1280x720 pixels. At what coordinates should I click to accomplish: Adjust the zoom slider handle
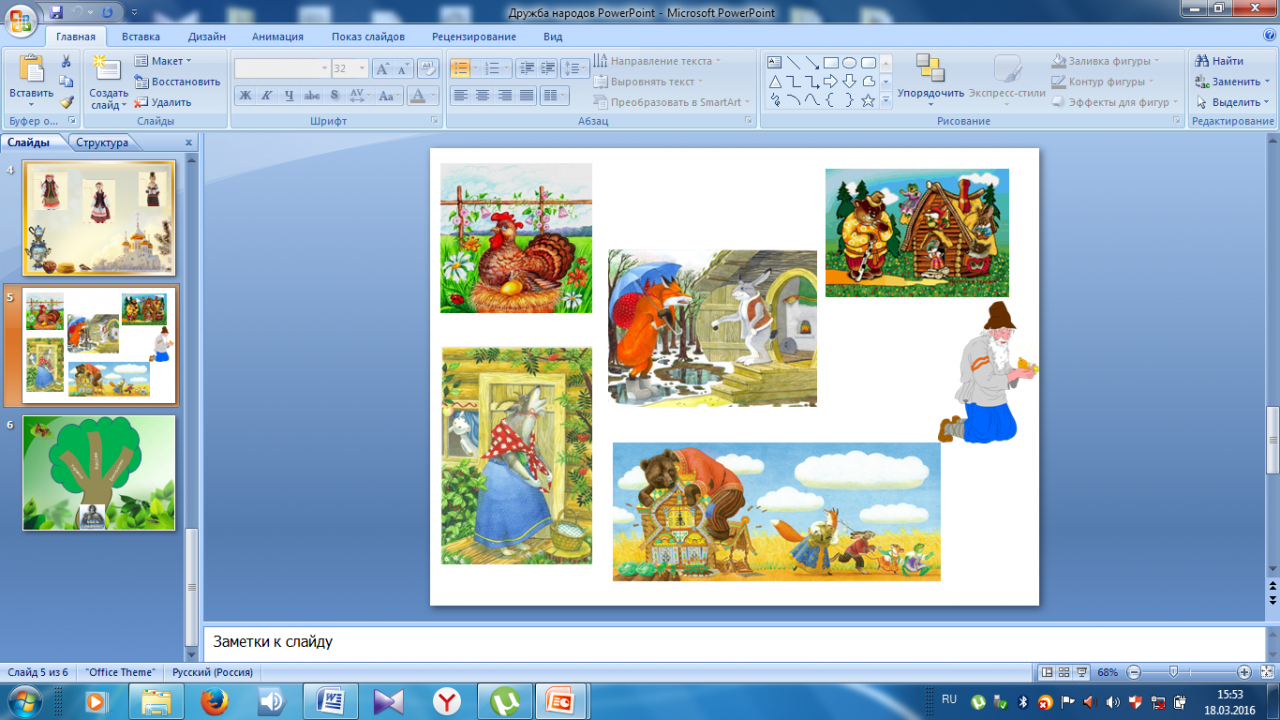tap(1173, 672)
